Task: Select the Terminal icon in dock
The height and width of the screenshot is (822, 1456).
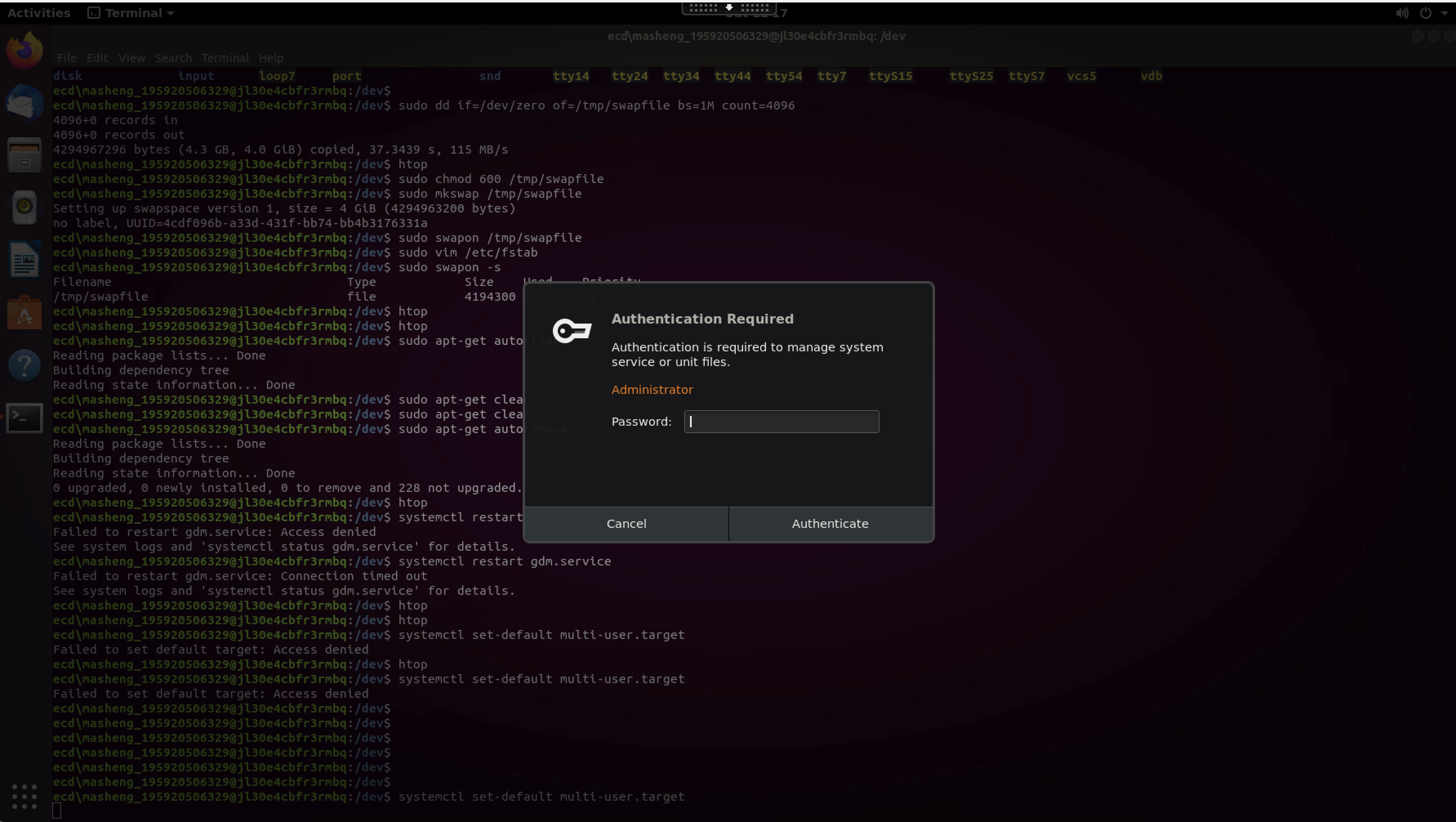Action: coord(24,418)
